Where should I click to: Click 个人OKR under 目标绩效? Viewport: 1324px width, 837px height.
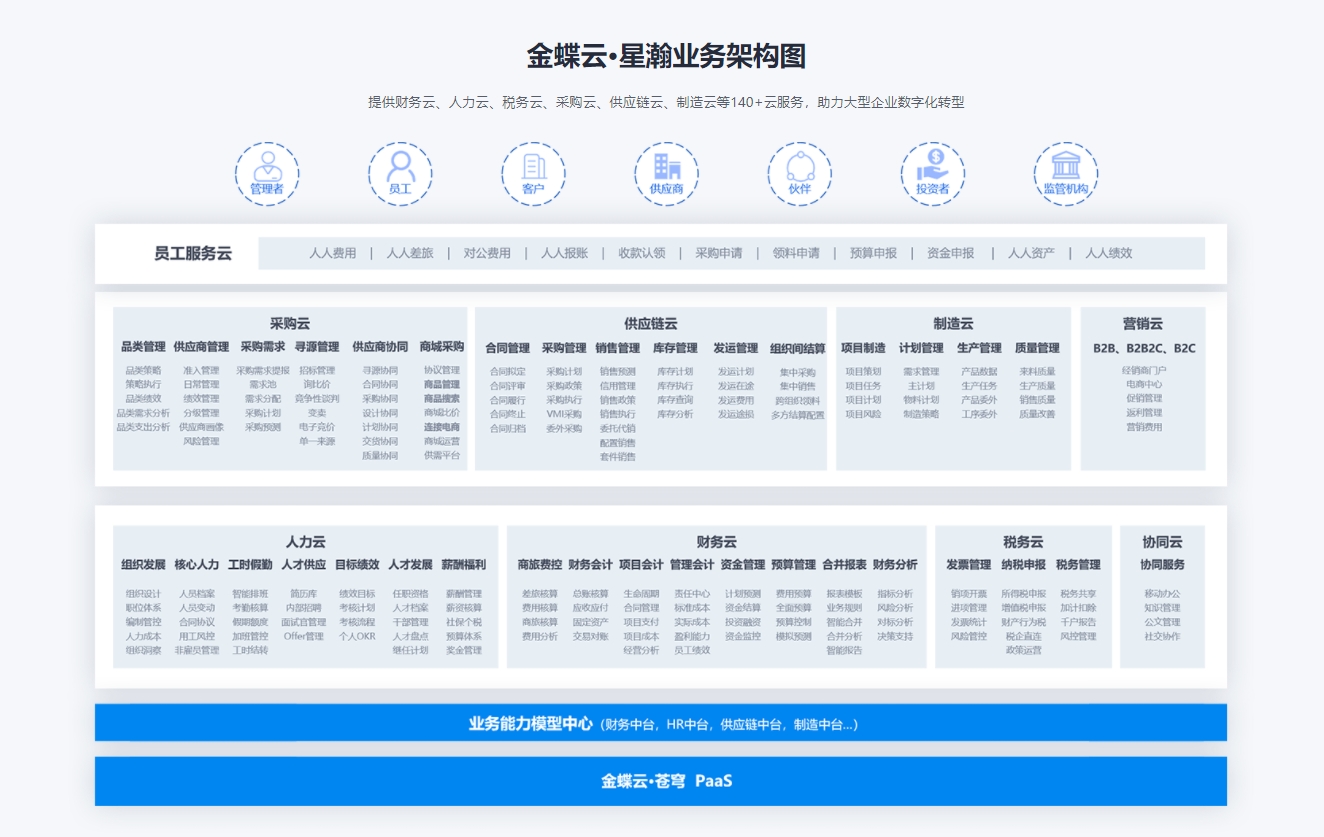[x=357, y=635]
